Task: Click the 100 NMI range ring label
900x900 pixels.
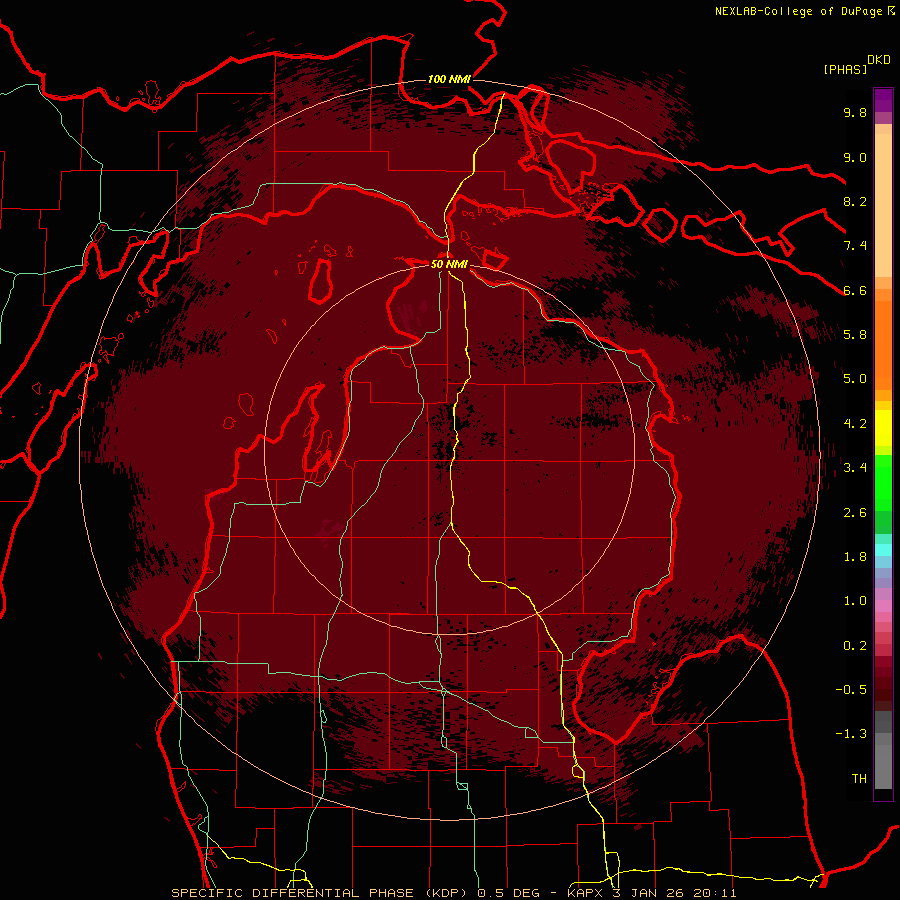Action: pos(449,79)
